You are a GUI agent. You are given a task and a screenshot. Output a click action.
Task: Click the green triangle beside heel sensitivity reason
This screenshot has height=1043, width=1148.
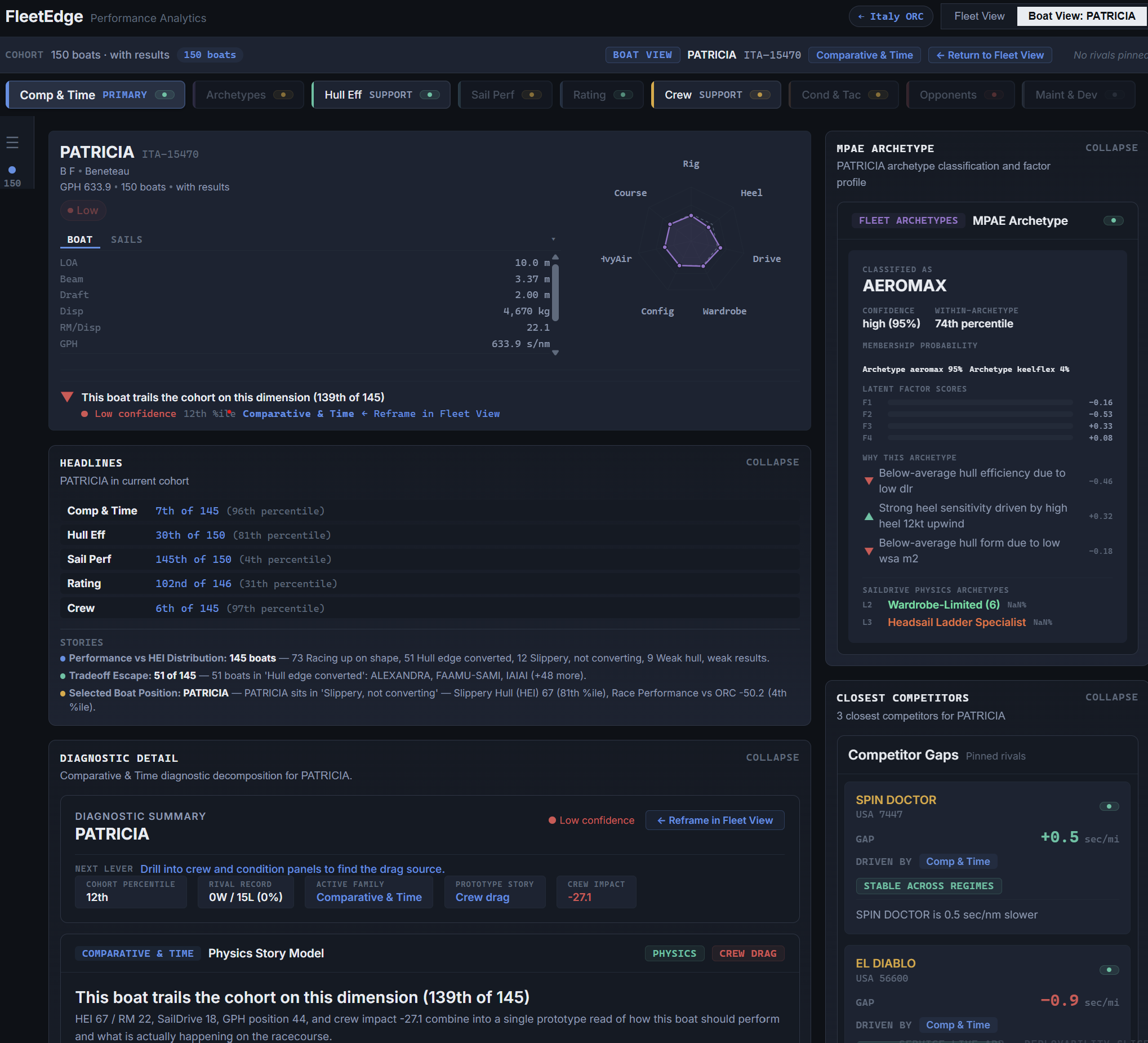(x=869, y=516)
